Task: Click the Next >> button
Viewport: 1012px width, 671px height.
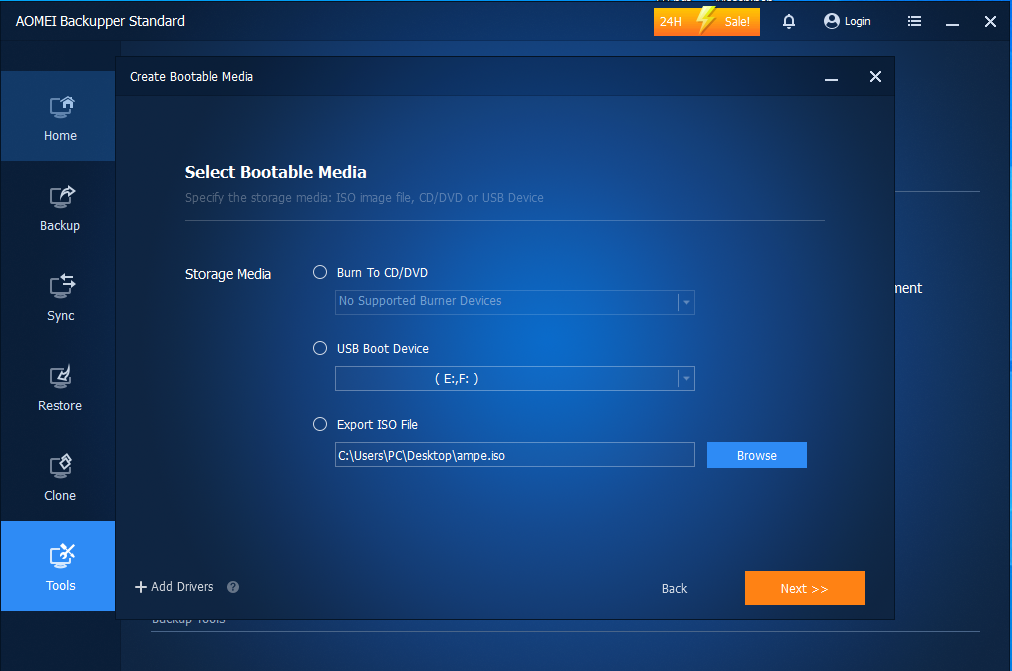Action: pyautogui.click(x=805, y=588)
